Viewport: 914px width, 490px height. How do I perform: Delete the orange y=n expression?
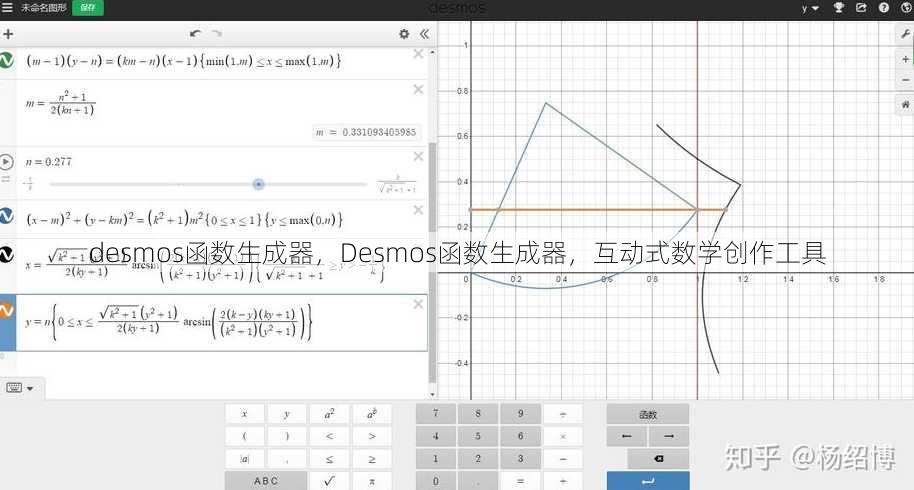[418, 304]
